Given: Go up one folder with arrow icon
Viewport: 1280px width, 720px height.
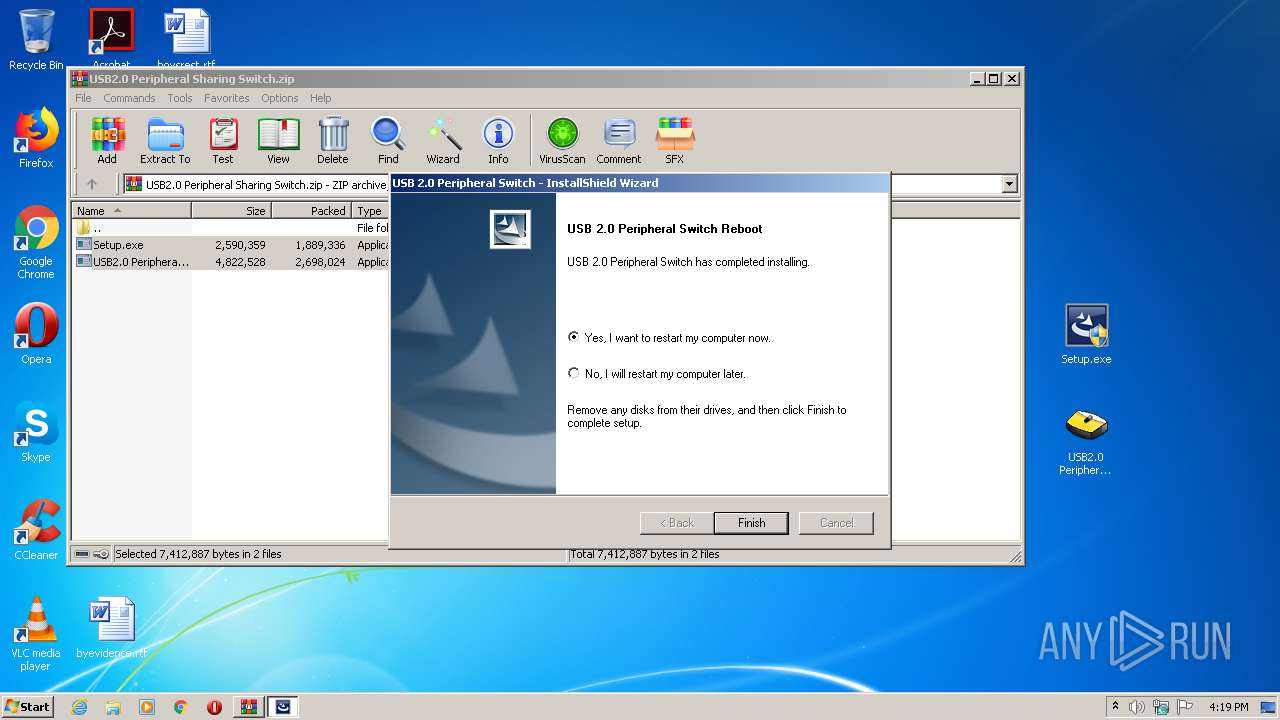Looking at the screenshot, I should tap(92, 184).
